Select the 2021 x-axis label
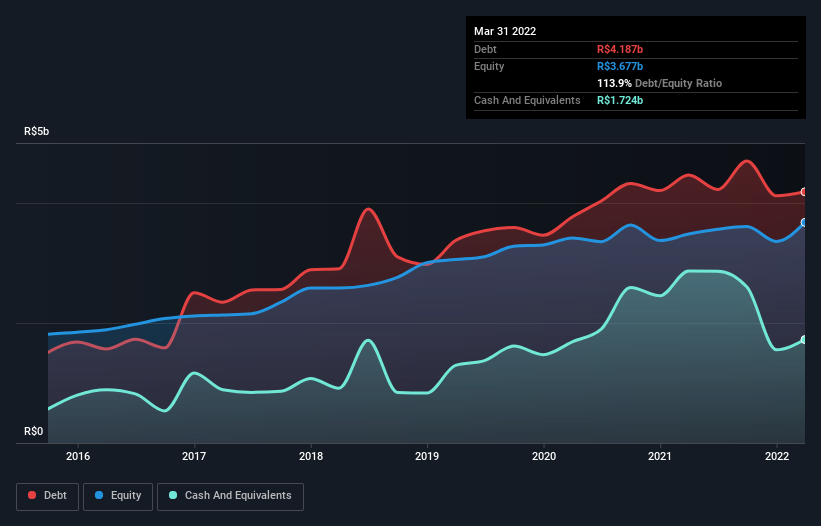821x526 pixels. (x=660, y=456)
